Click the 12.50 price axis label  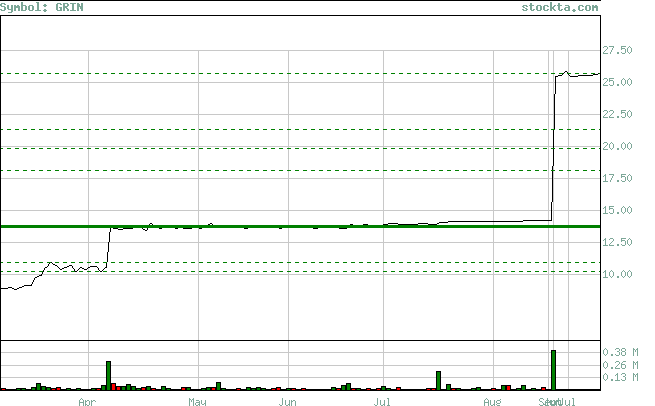pos(617,242)
